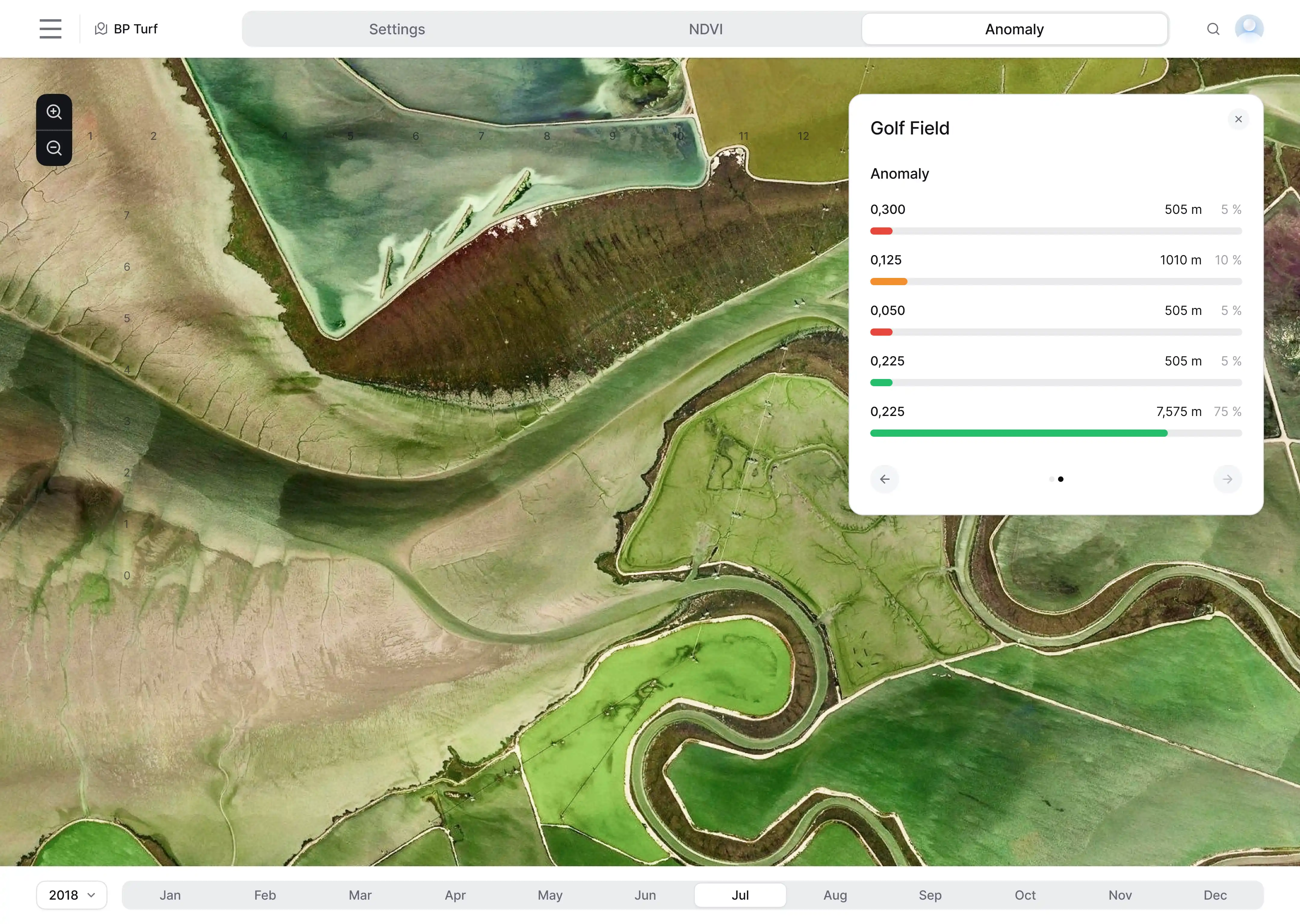Click the first pagination dot
Image resolution: width=1300 pixels, height=924 pixels.
click(x=1051, y=479)
